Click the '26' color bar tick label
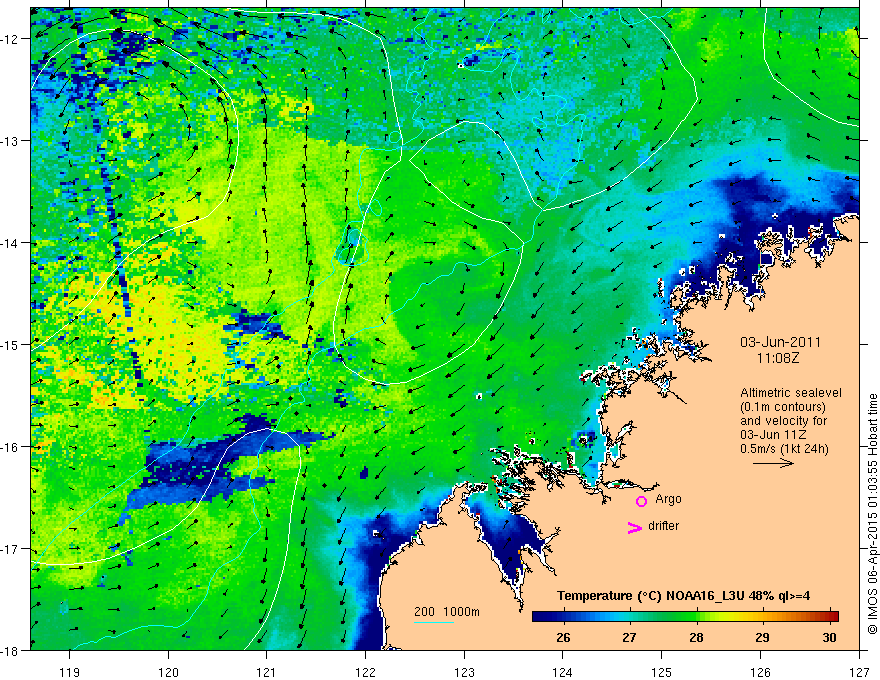 [563, 637]
